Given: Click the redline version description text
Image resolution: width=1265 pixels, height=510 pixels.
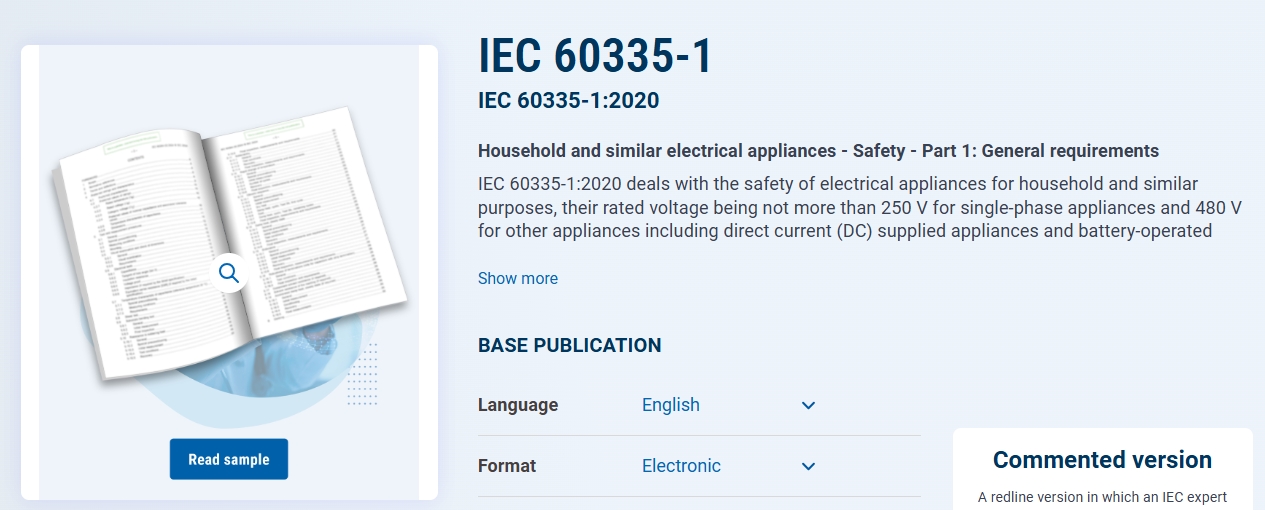Looking at the screenshot, I should (1102, 497).
